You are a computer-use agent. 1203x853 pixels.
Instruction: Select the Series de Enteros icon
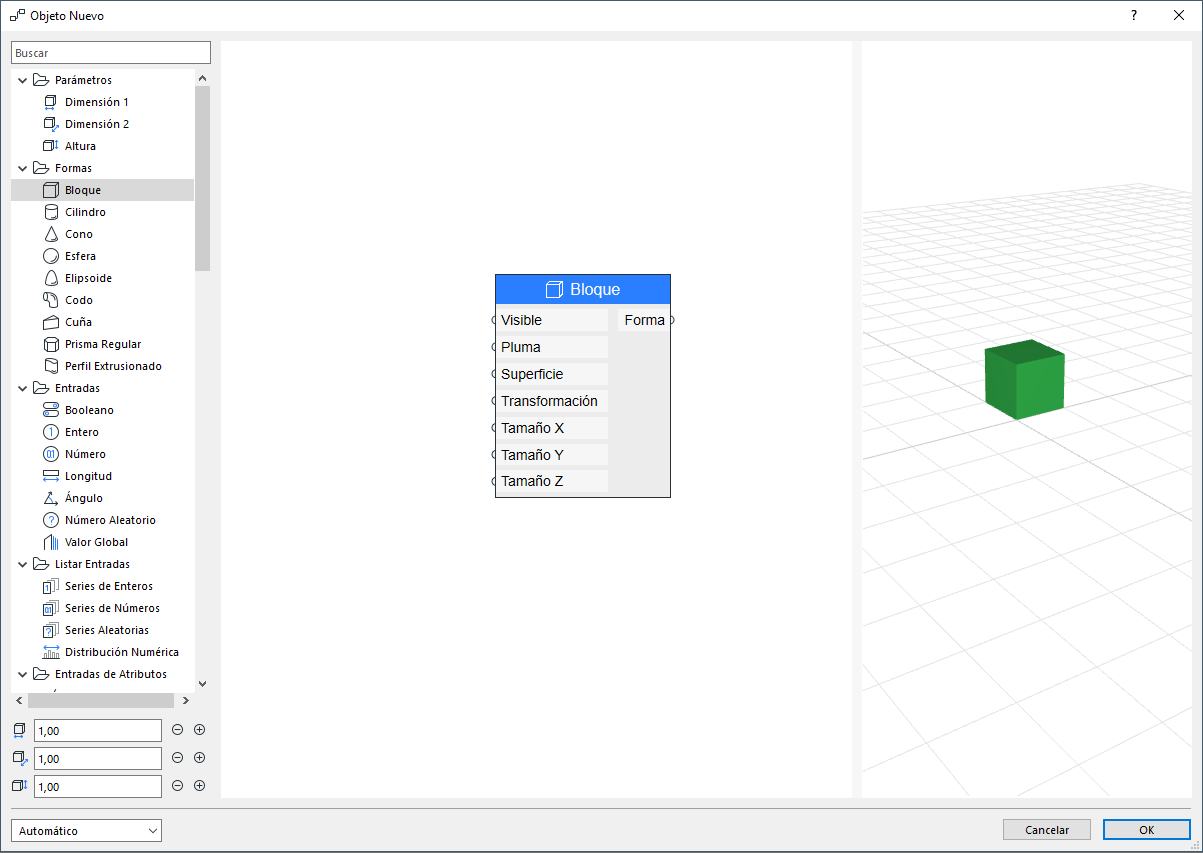pyautogui.click(x=51, y=586)
